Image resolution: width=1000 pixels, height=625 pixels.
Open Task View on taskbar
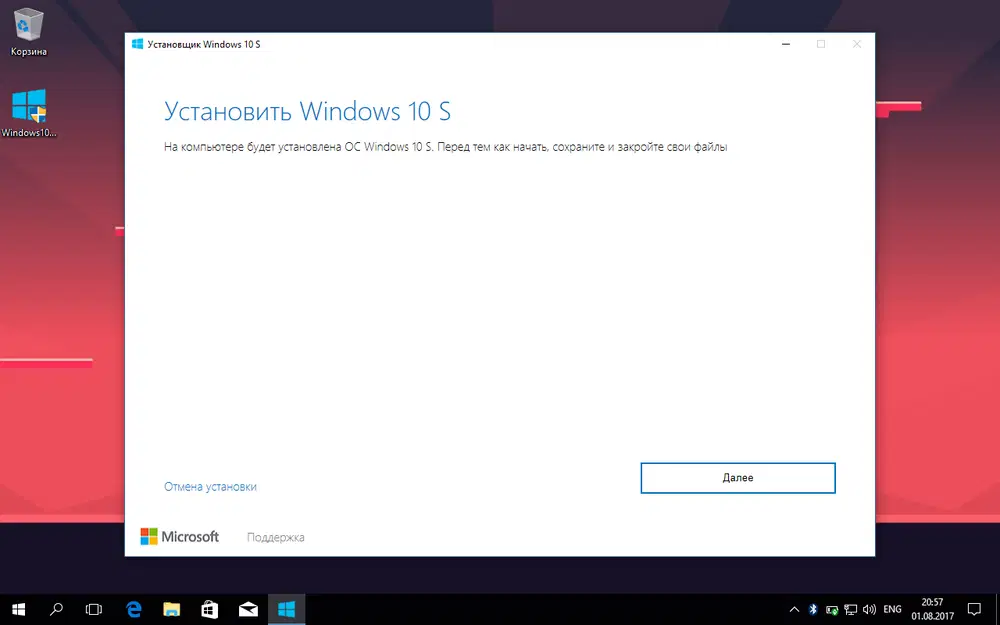pyautogui.click(x=94, y=610)
